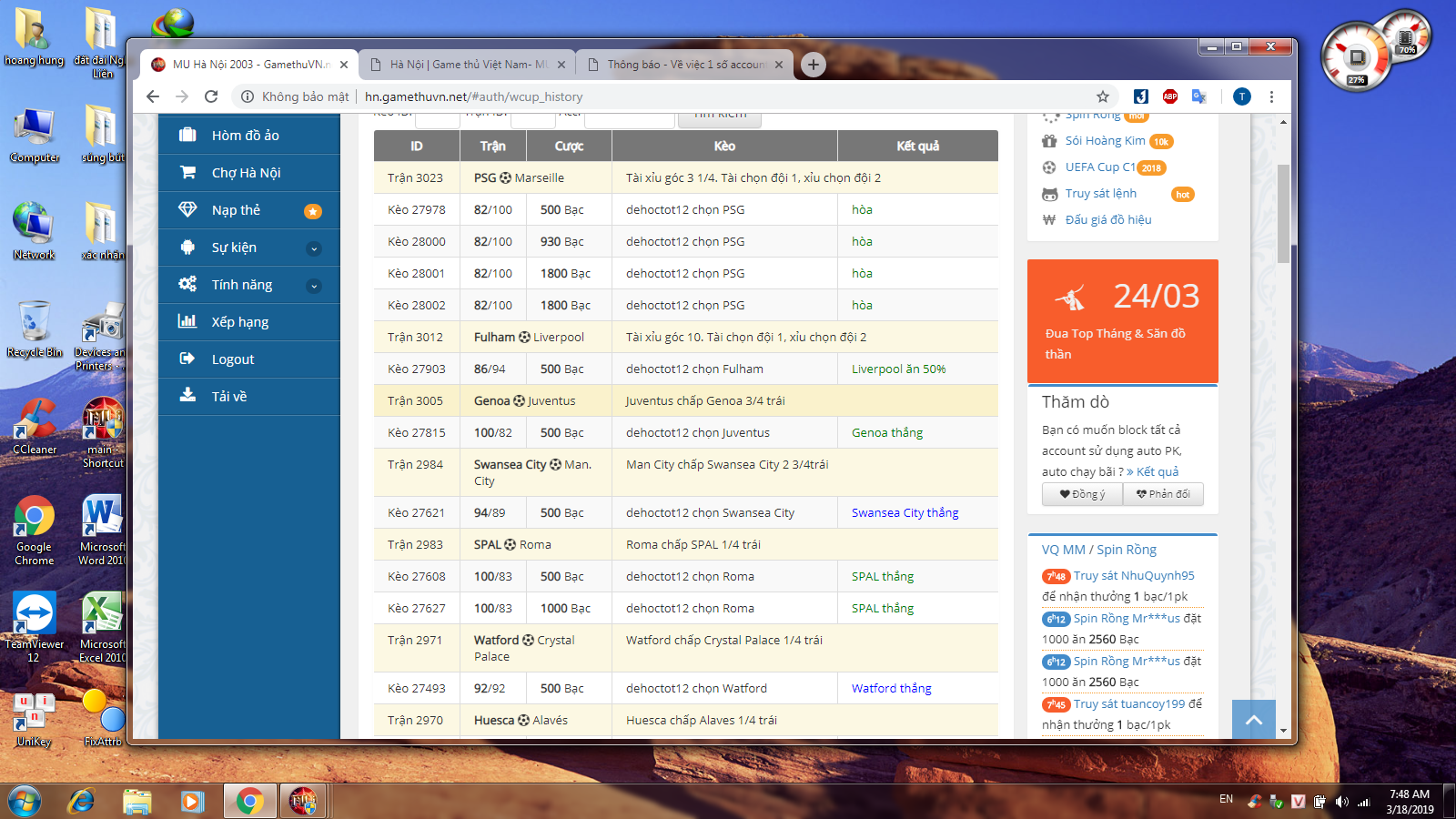The image size is (1456, 819).
Task: Open CCleaner desktop shortcut
Action: (35, 426)
